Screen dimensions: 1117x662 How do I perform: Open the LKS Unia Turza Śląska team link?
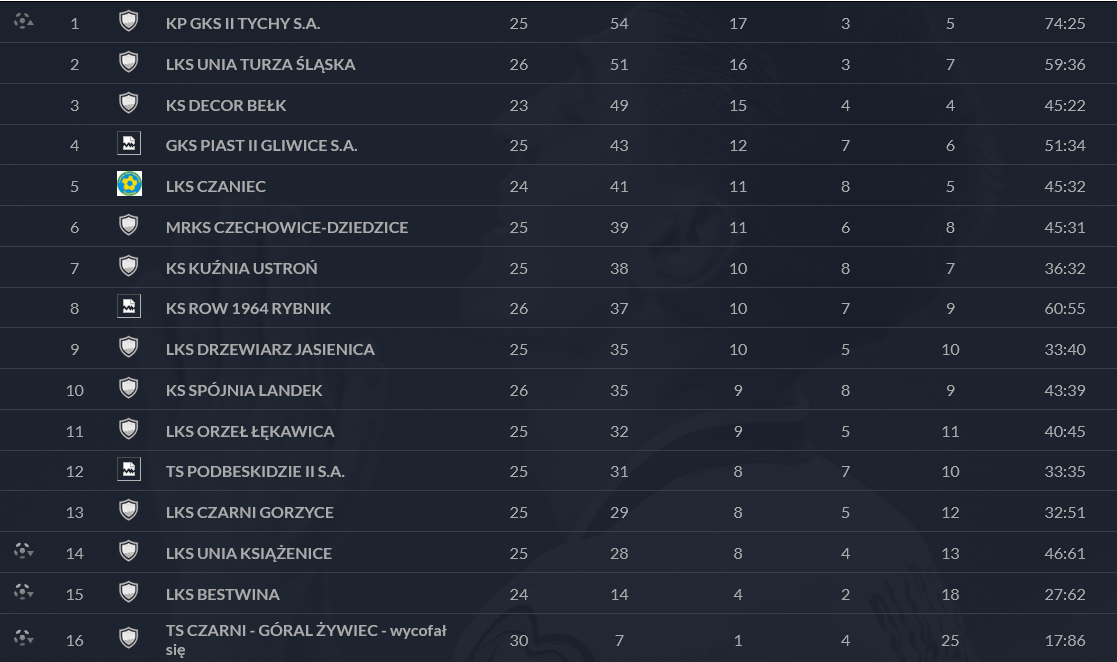point(260,64)
